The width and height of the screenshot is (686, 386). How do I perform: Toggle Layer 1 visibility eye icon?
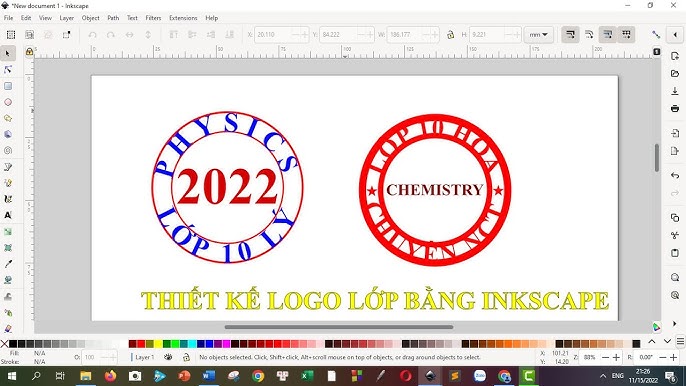pyautogui.click(x=168, y=357)
